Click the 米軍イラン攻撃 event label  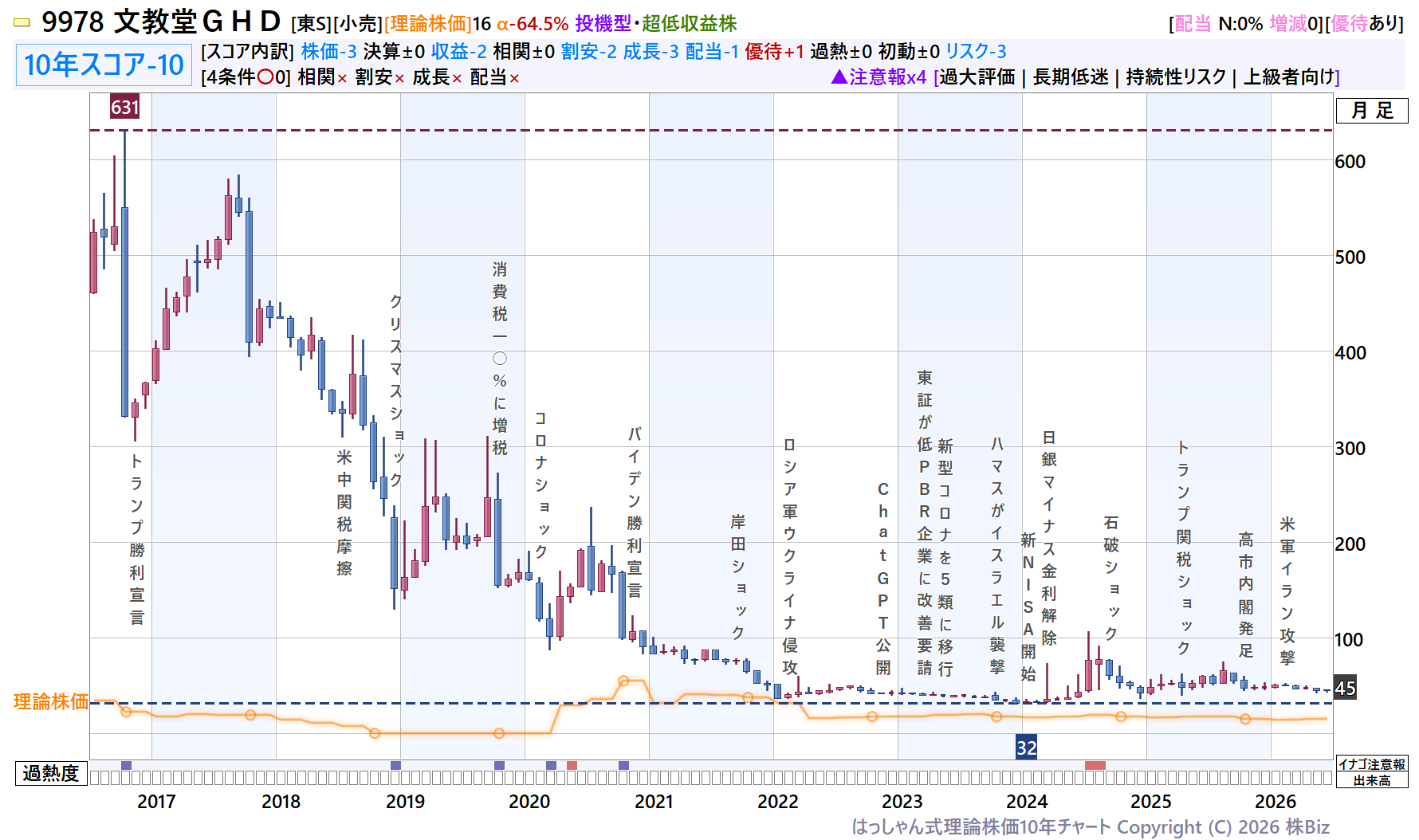1287,591
